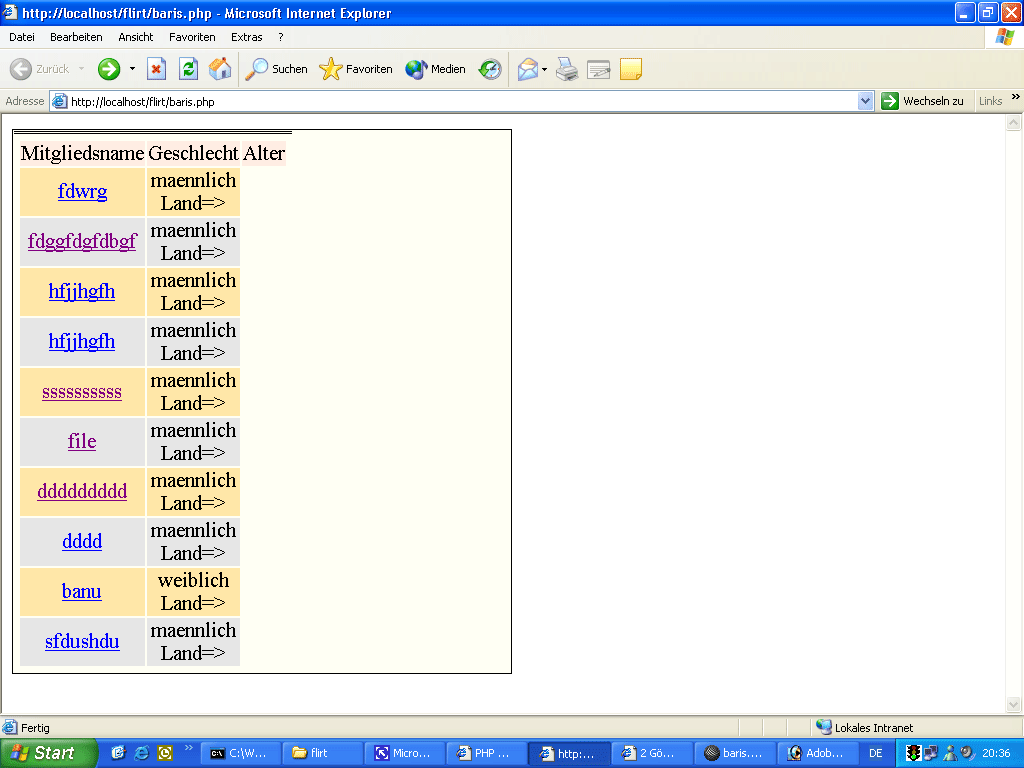
Task: Go to the Home page icon
Action: click(220, 69)
